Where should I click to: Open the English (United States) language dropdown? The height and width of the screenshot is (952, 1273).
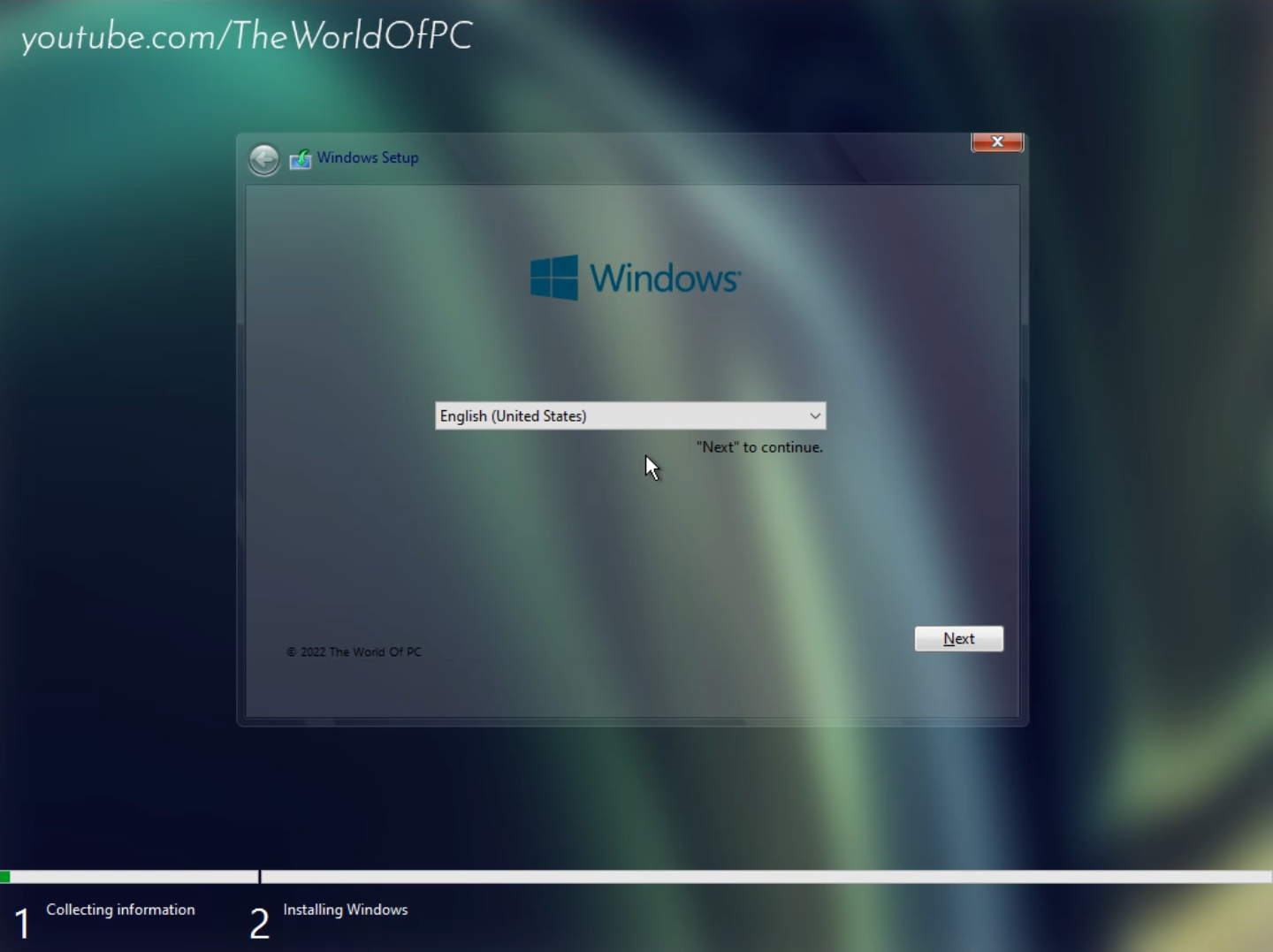click(x=630, y=415)
